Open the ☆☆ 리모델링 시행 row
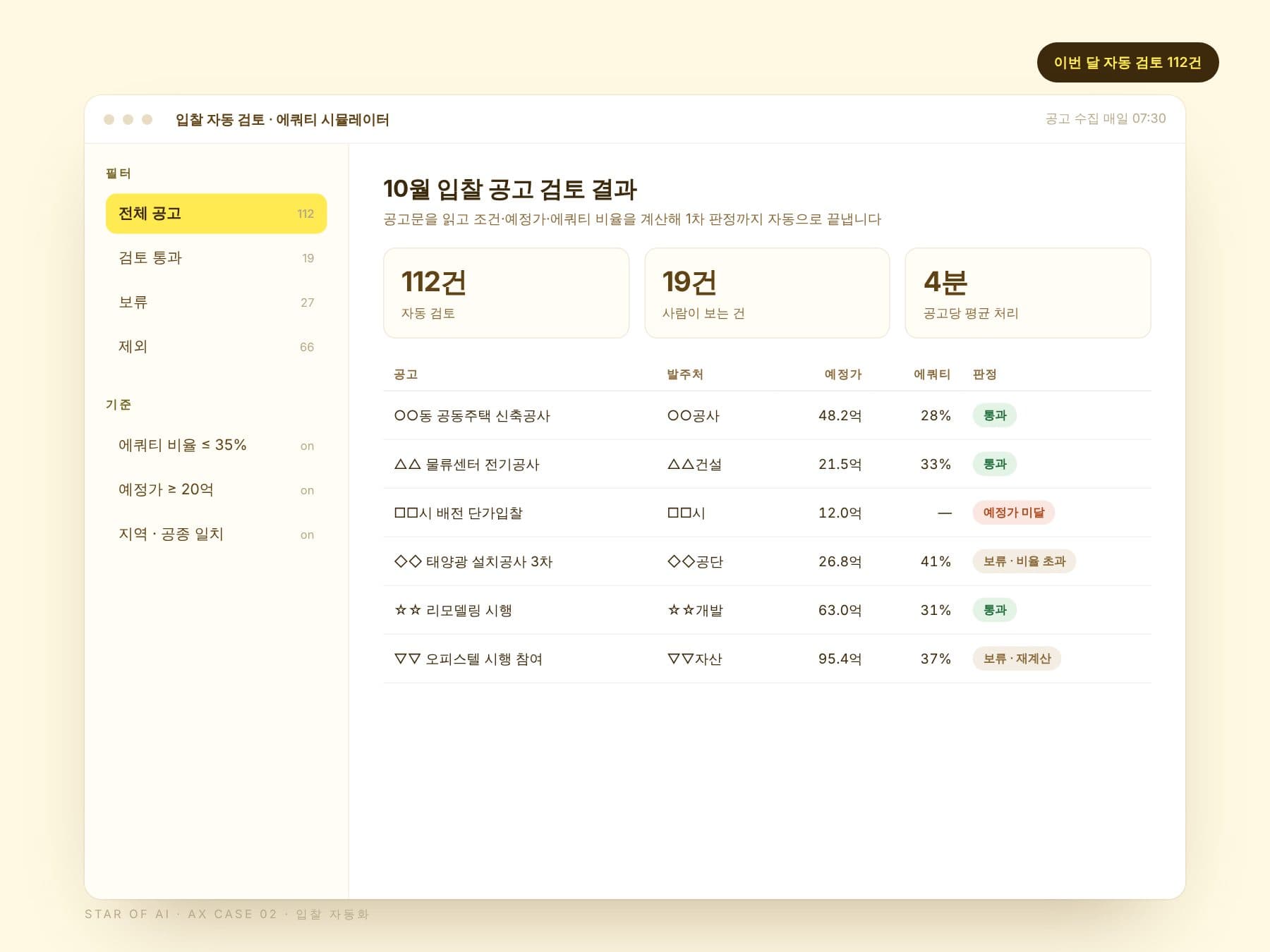Image resolution: width=1270 pixels, height=952 pixels. [x=767, y=610]
